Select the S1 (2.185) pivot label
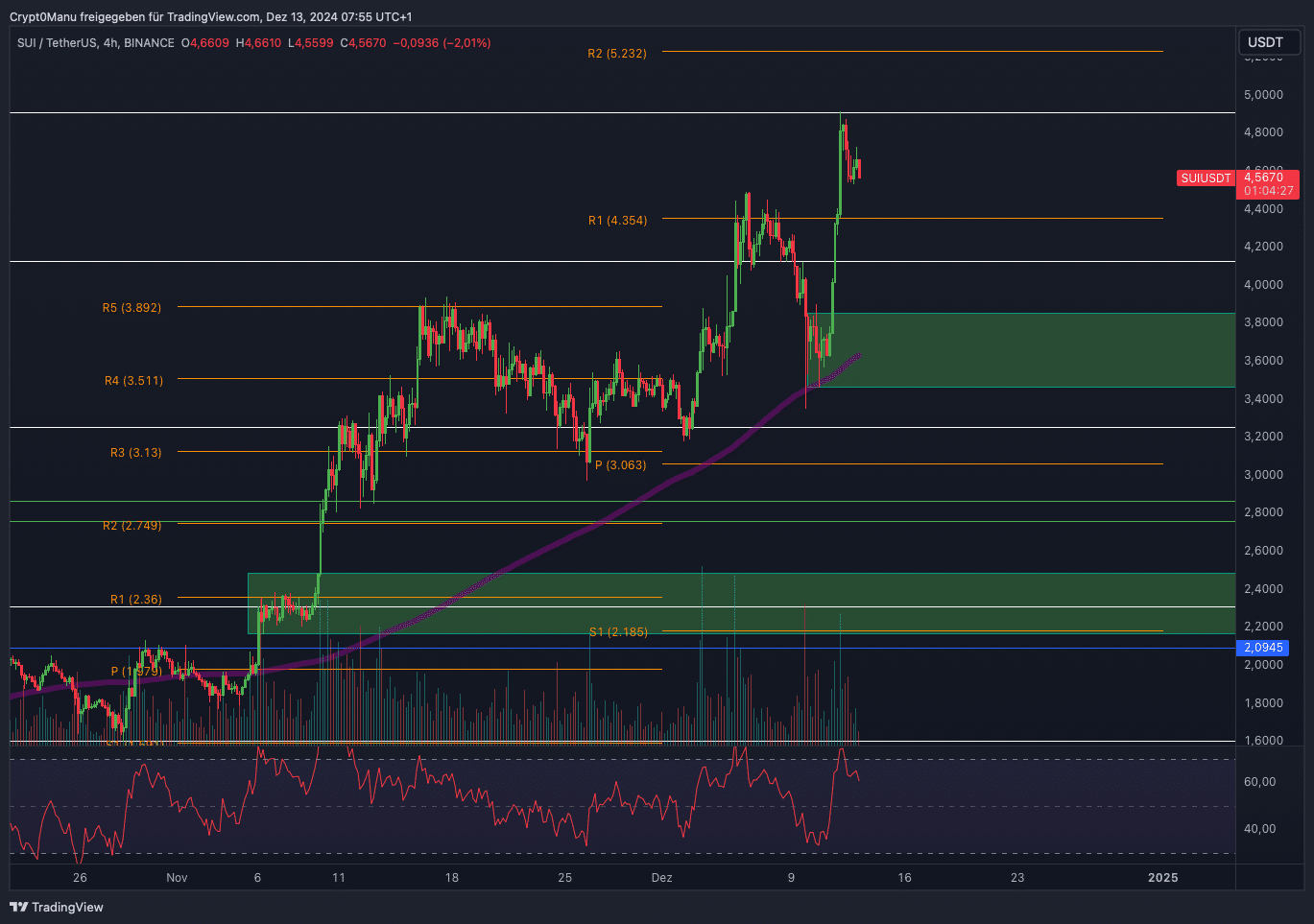The width and height of the screenshot is (1314, 924). pos(618,632)
